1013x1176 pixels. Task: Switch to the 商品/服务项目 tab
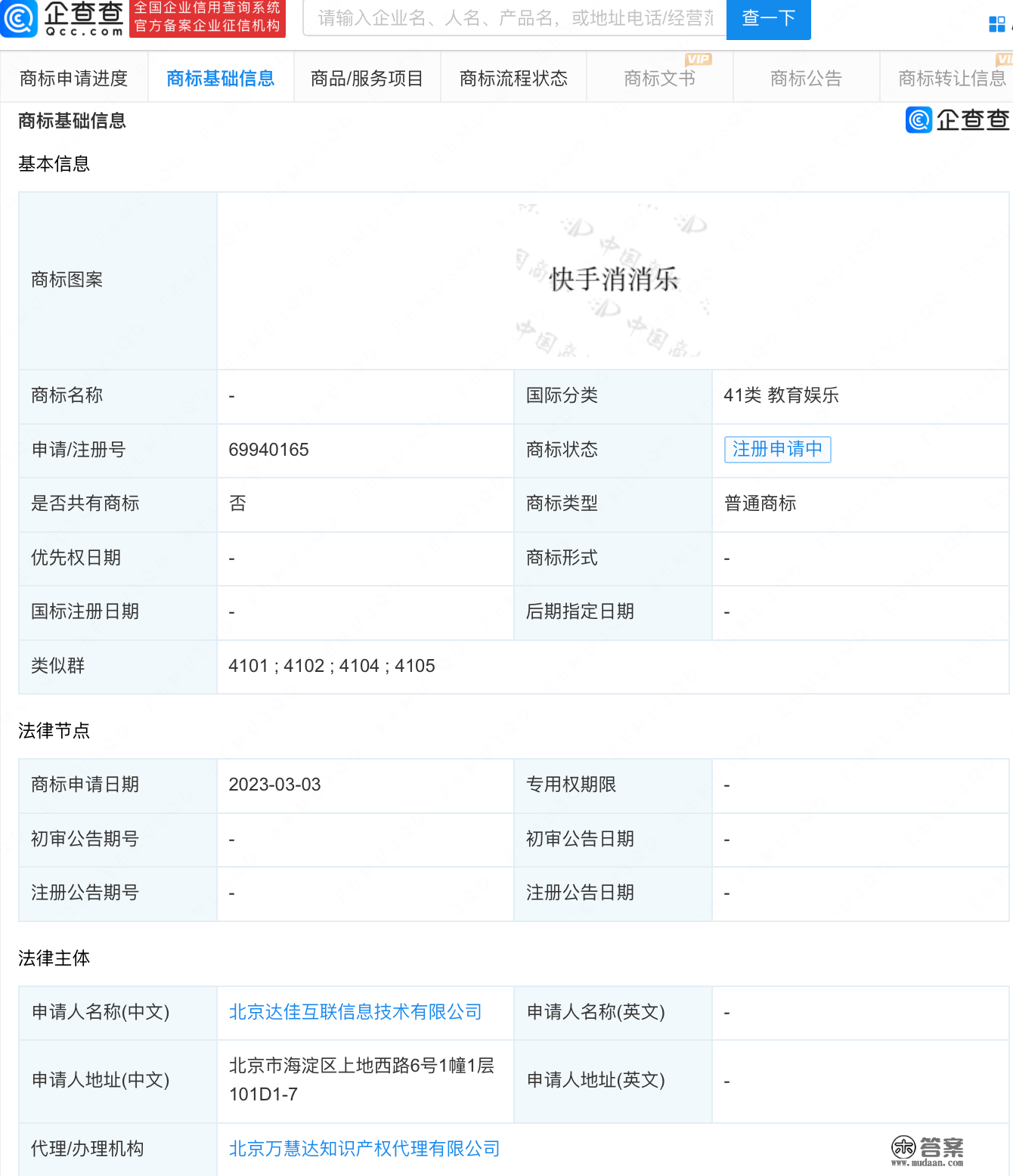click(367, 77)
